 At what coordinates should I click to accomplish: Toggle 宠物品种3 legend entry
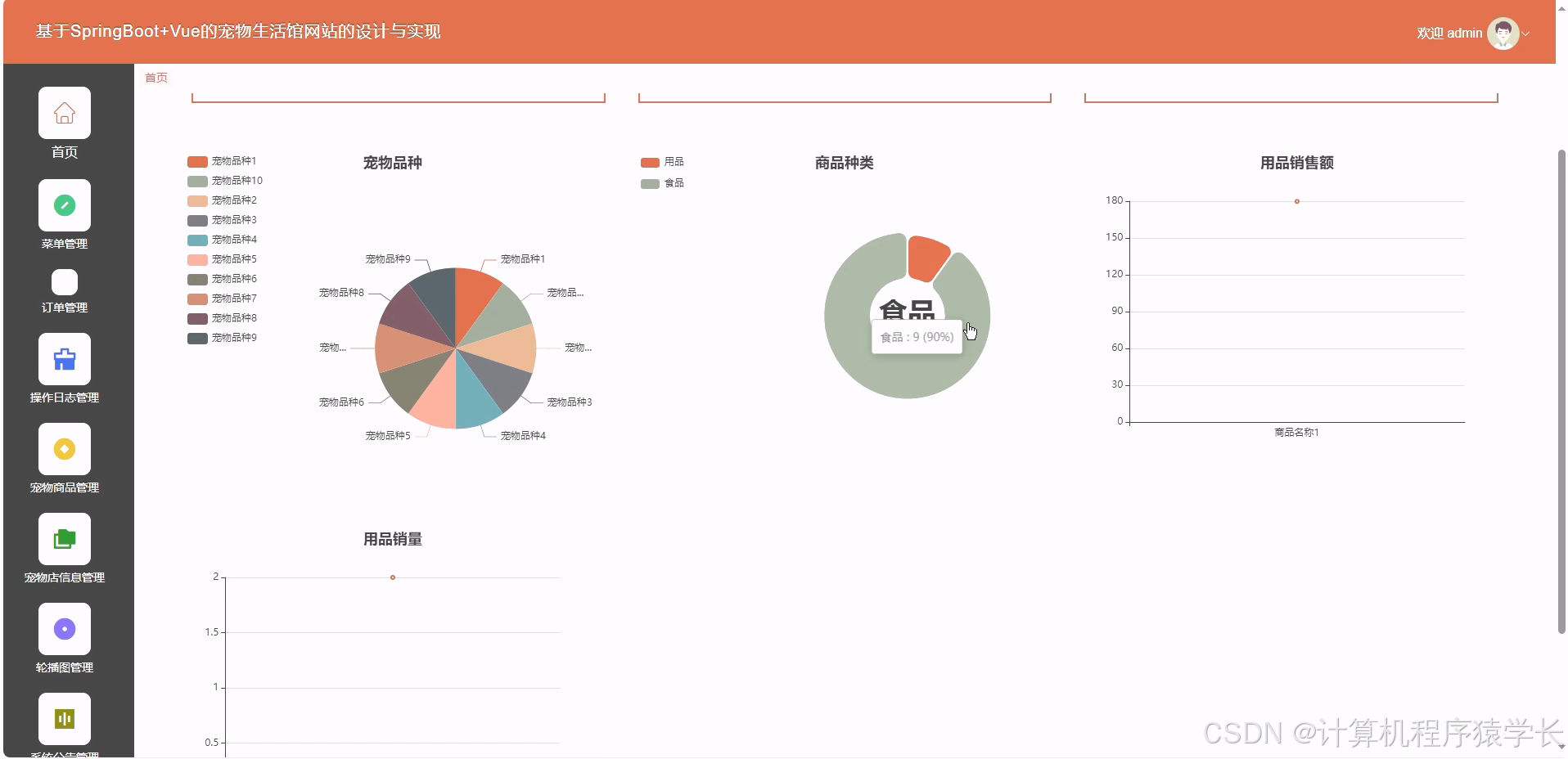222,220
